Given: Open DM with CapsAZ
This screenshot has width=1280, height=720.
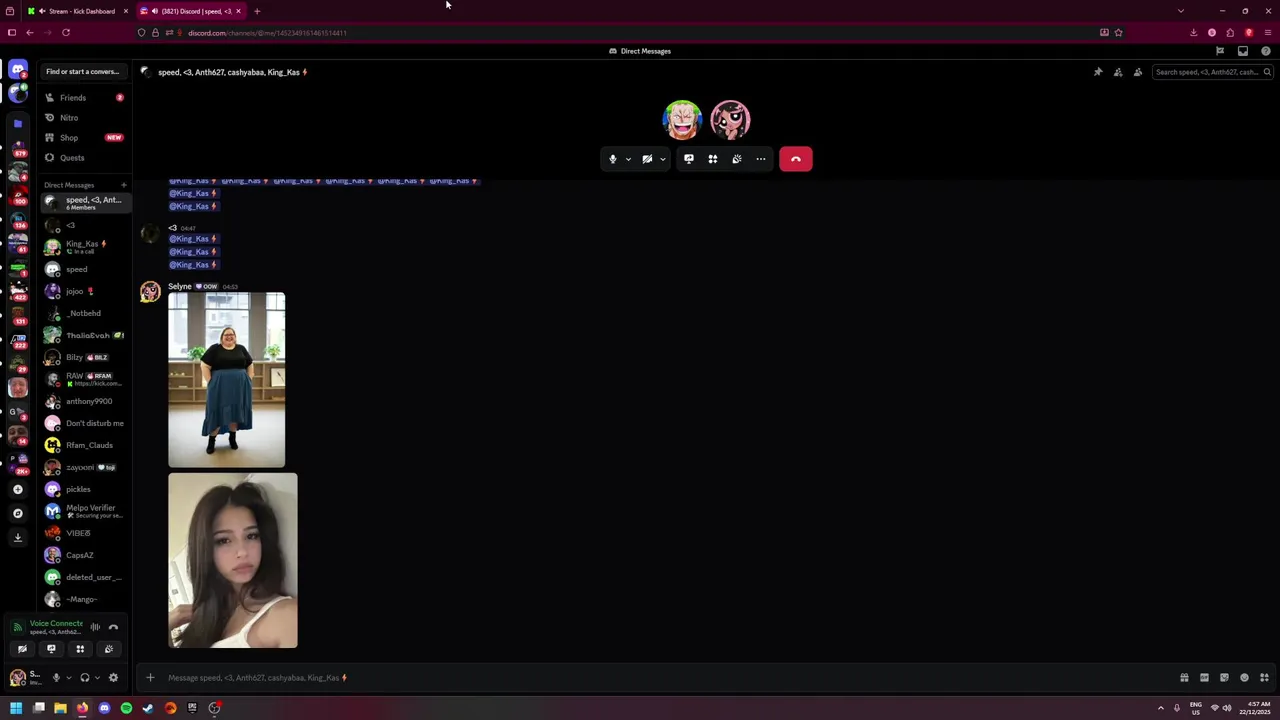Looking at the screenshot, I should tap(86, 555).
